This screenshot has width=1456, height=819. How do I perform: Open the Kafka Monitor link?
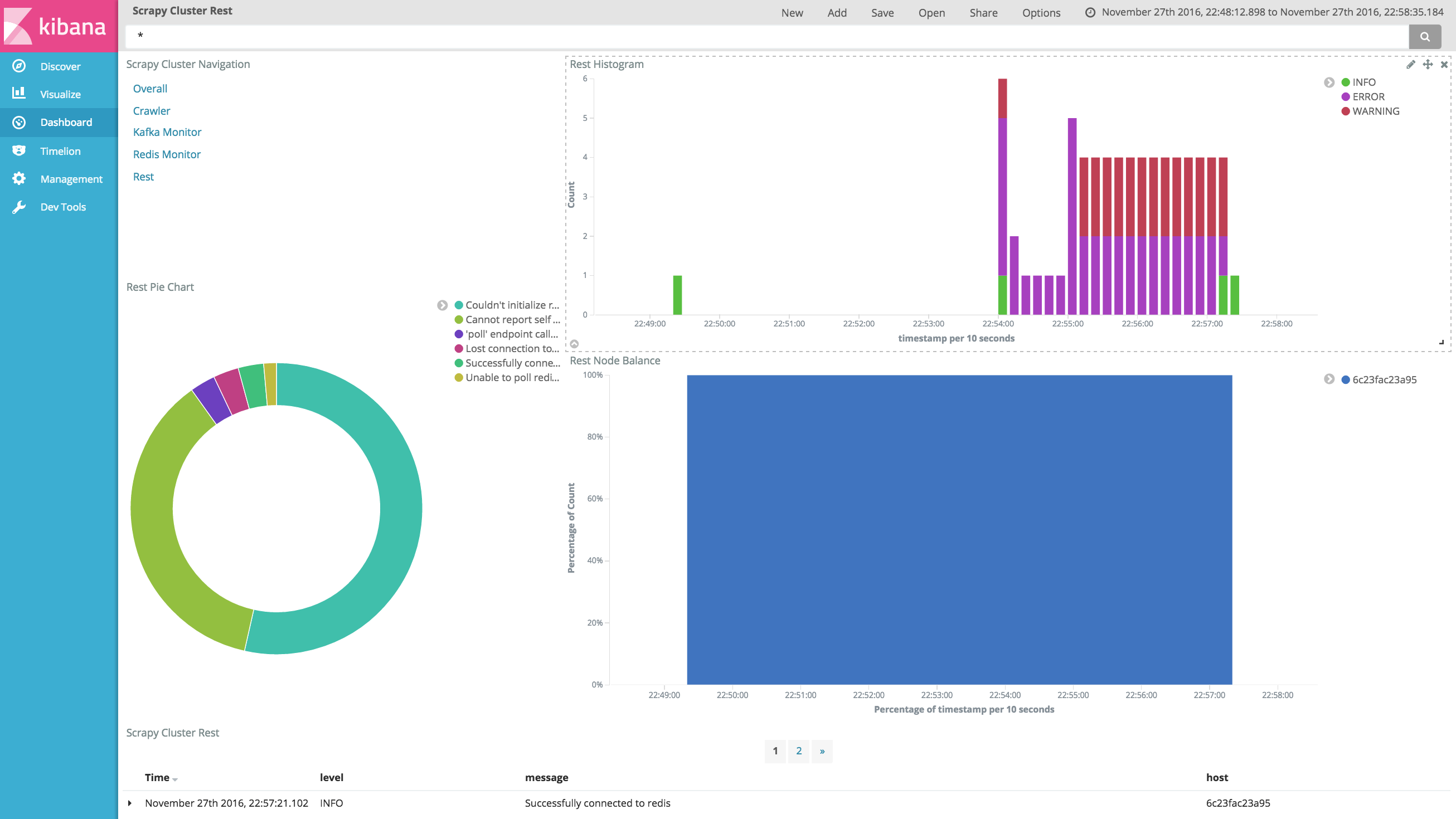click(167, 132)
